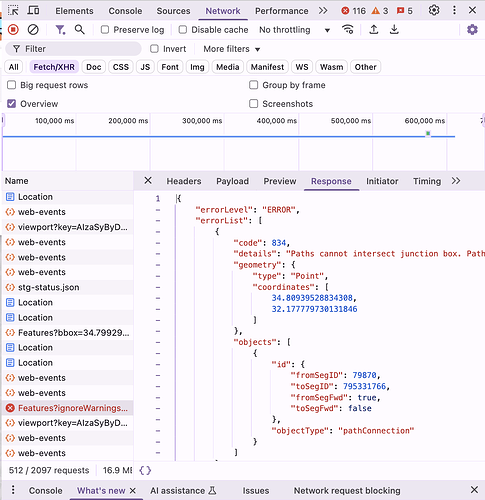Click the network conditions wifi icon
Screen dimensions: 485x500
tap(348, 30)
